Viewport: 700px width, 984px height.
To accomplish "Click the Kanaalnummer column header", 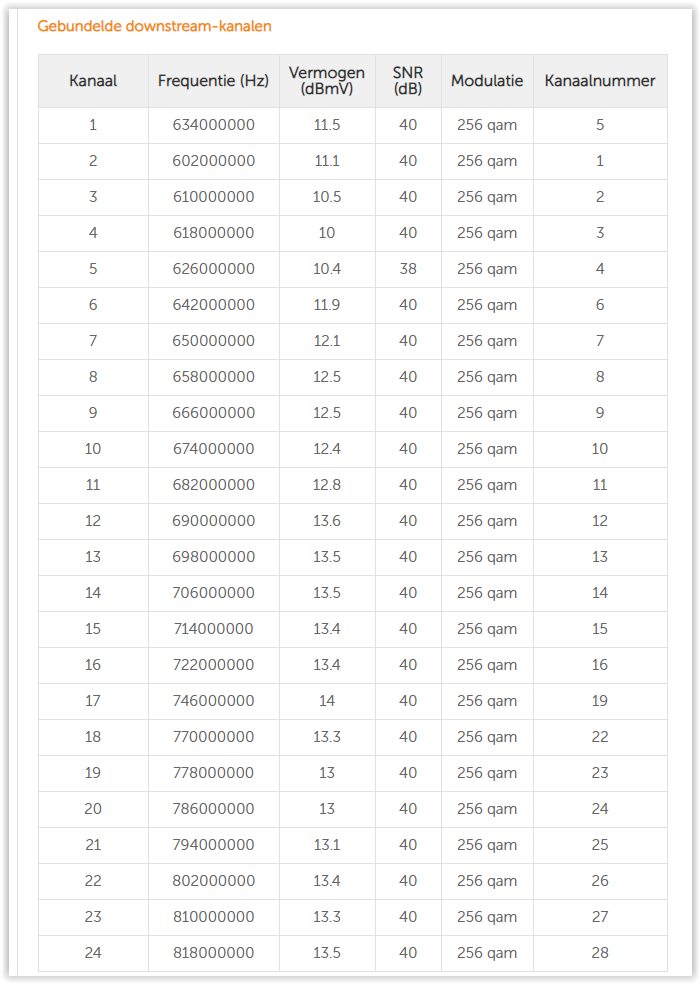I will pyautogui.click(x=600, y=81).
